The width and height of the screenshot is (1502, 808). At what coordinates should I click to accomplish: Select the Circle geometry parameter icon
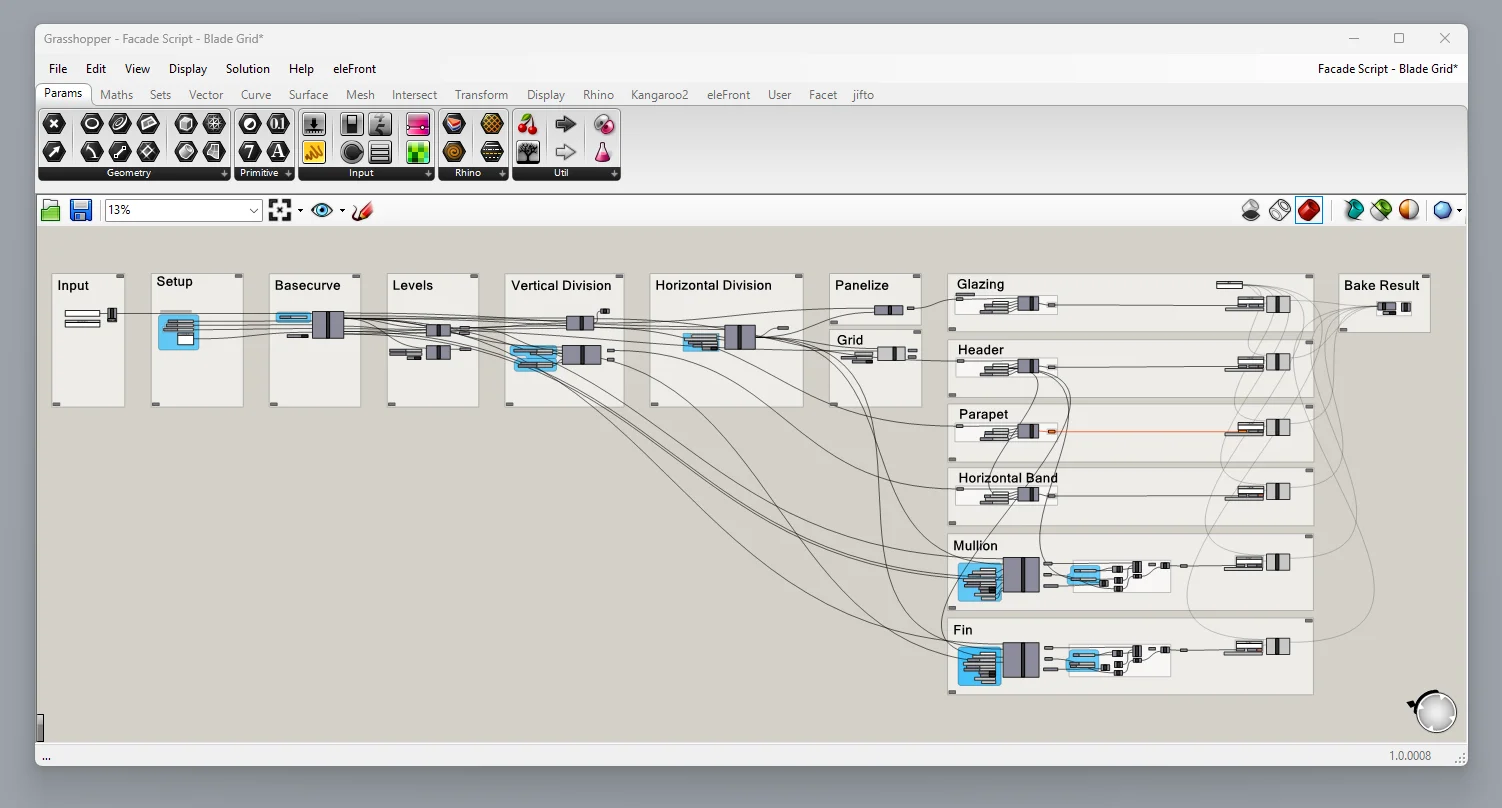[x=92, y=124]
